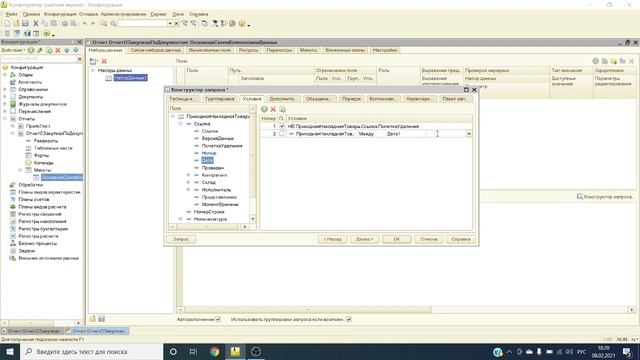The height and width of the screenshot is (360, 640).
Task: Toggle the Автозаполнение checkbox
Action: click(x=218, y=320)
